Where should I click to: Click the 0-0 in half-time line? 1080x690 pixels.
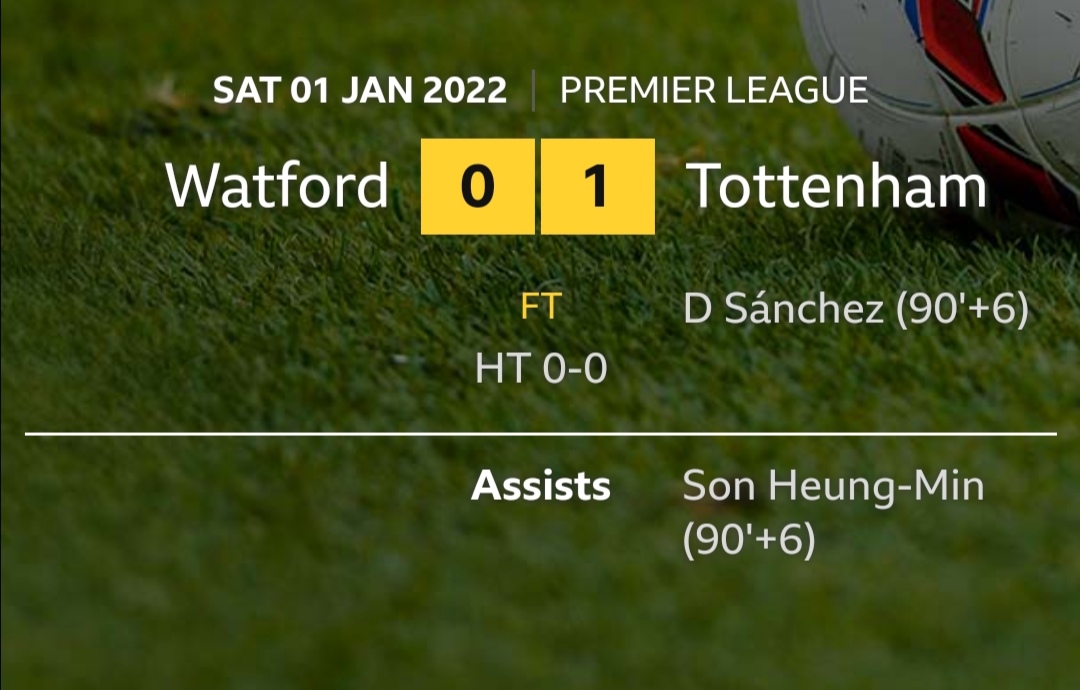pos(575,368)
